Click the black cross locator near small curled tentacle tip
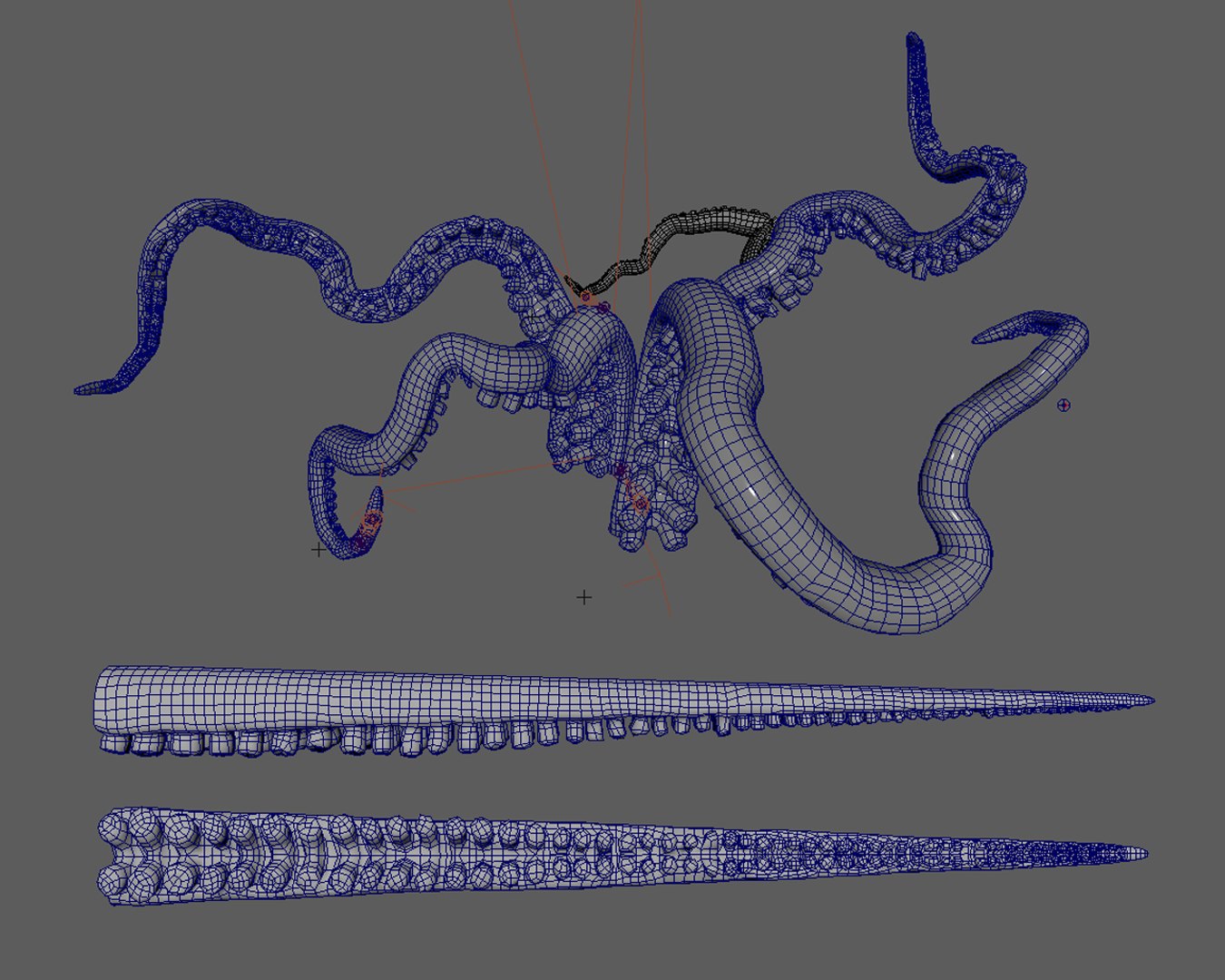Image resolution: width=1225 pixels, height=980 pixels. coord(318,550)
